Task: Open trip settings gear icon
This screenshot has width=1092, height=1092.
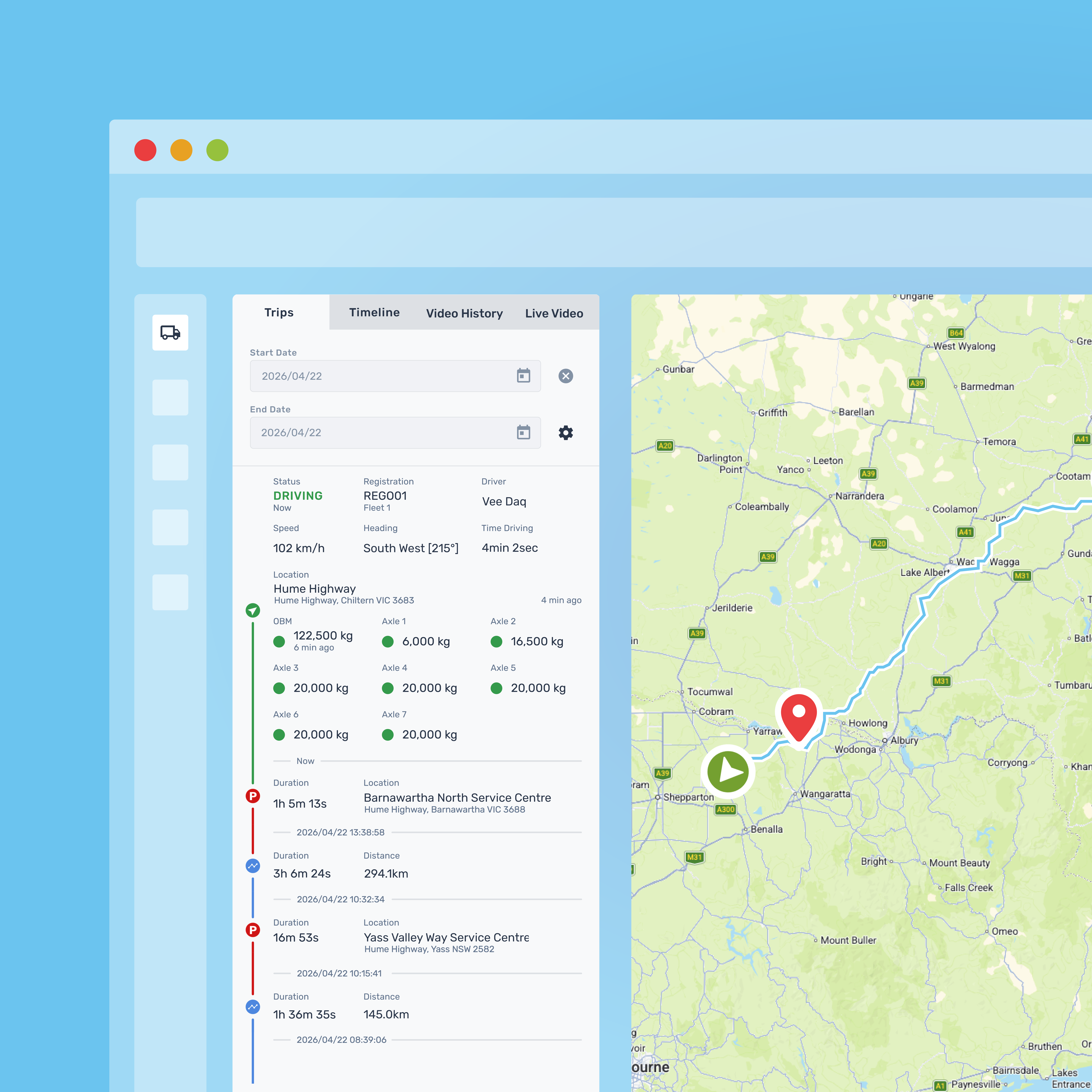Action: tap(565, 432)
